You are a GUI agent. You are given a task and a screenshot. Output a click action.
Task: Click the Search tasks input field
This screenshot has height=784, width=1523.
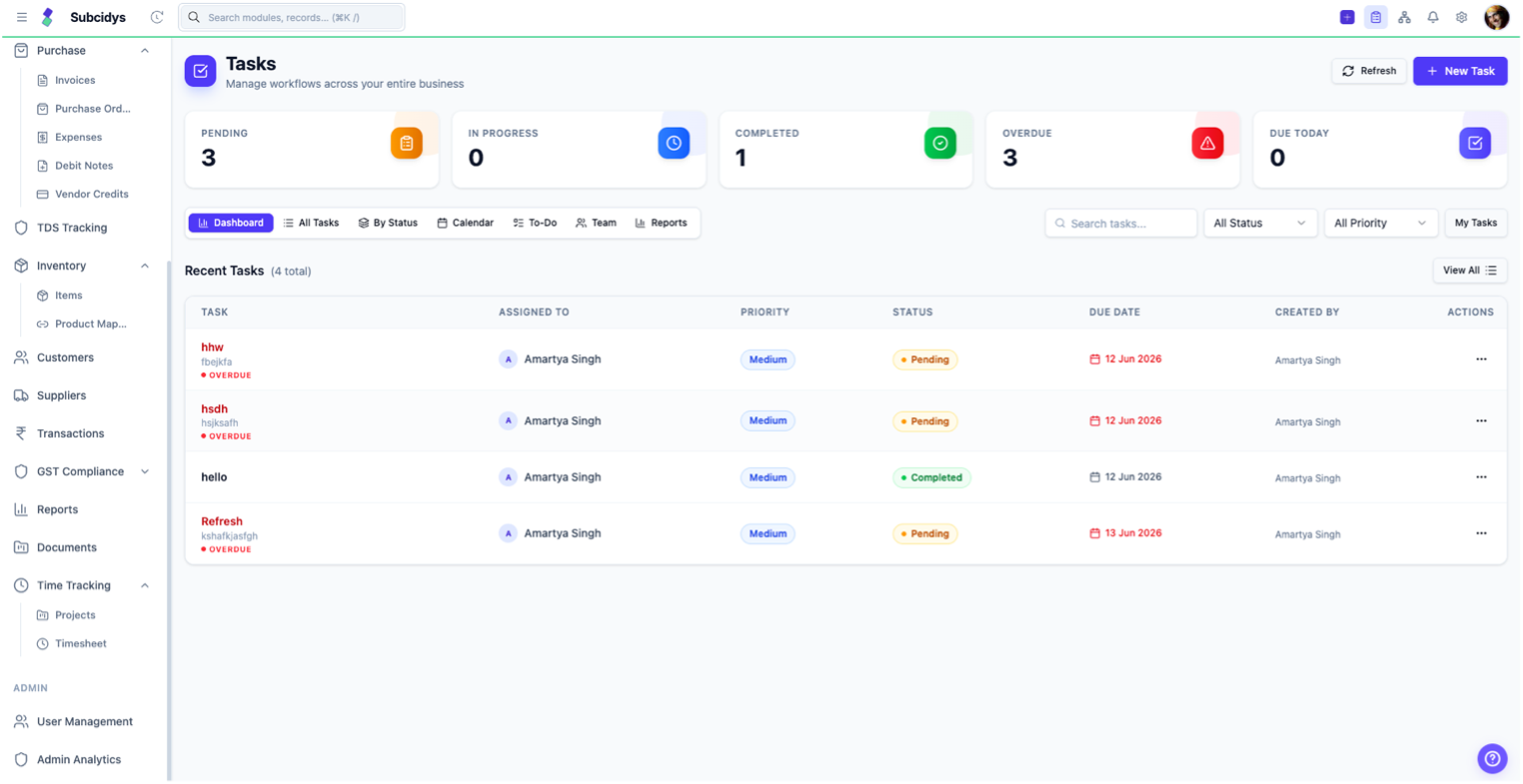coord(1121,223)
